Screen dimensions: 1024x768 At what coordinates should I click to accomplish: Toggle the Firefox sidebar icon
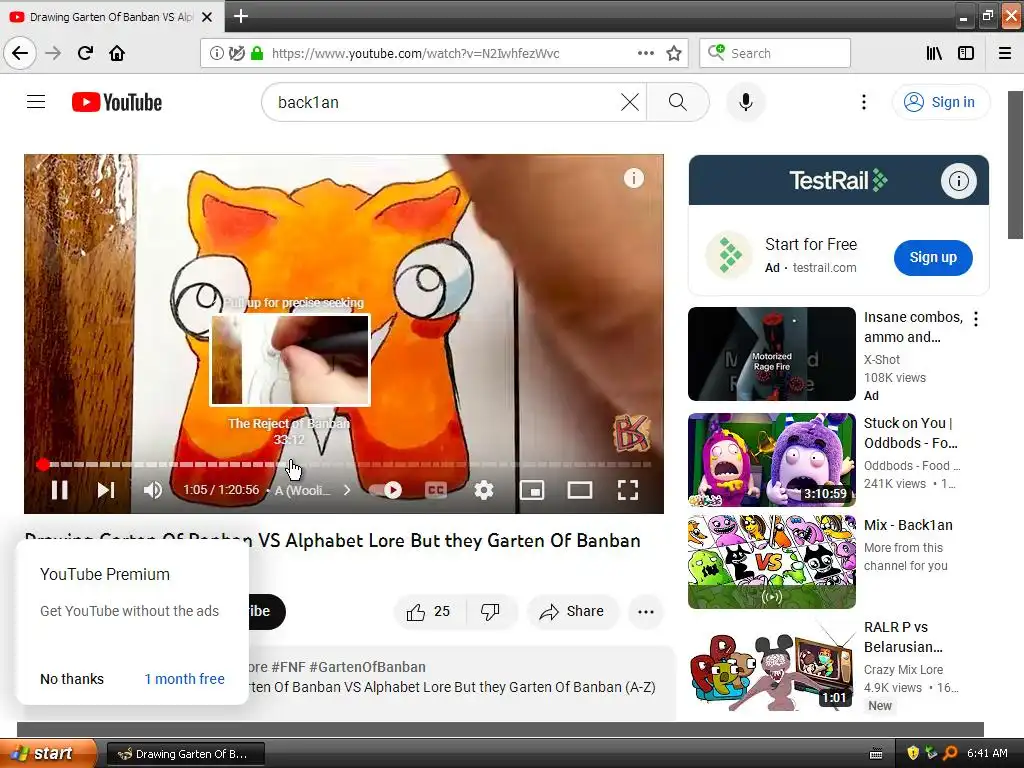point(966,53)
